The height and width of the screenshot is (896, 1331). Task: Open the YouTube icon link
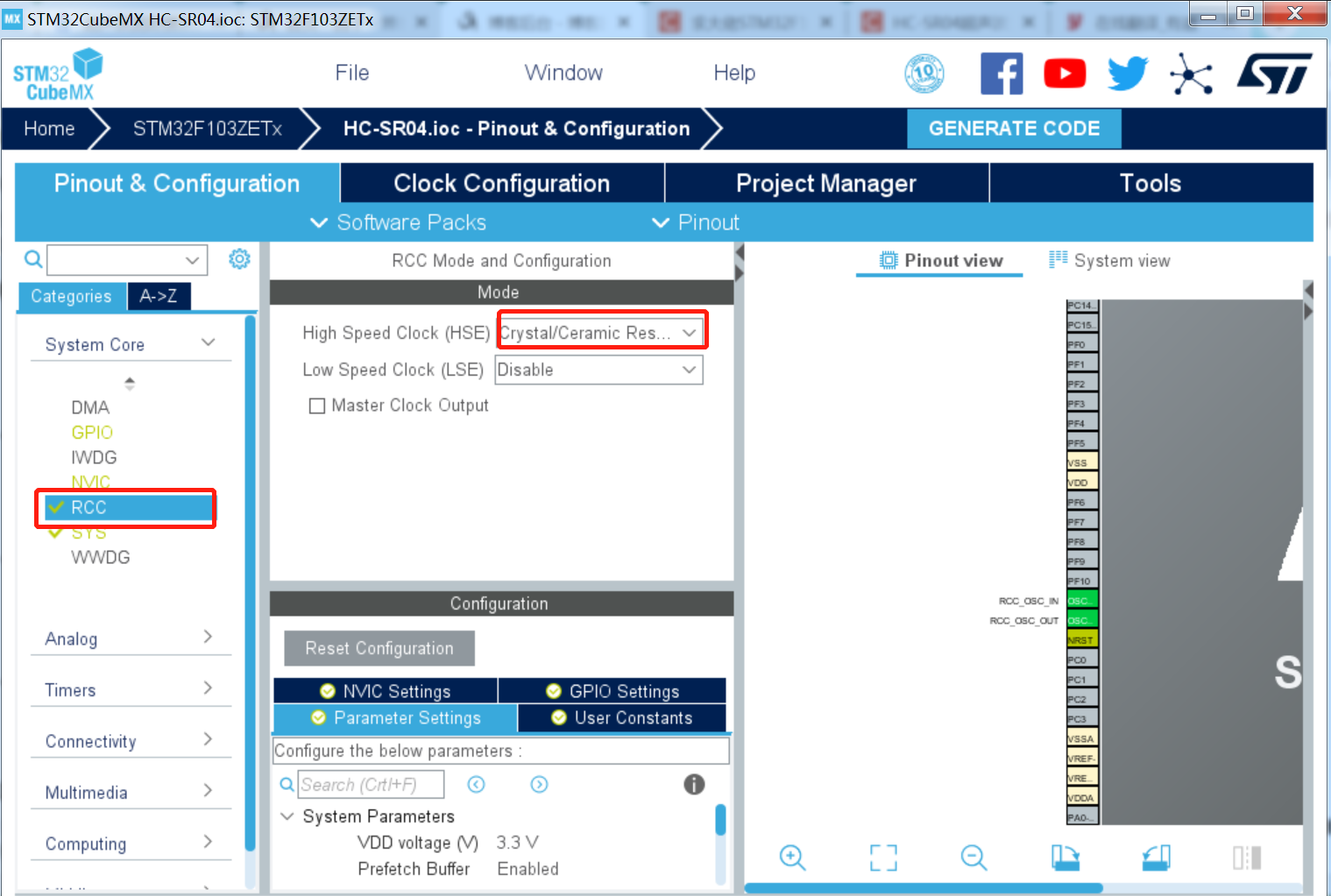pos(1065,74)
